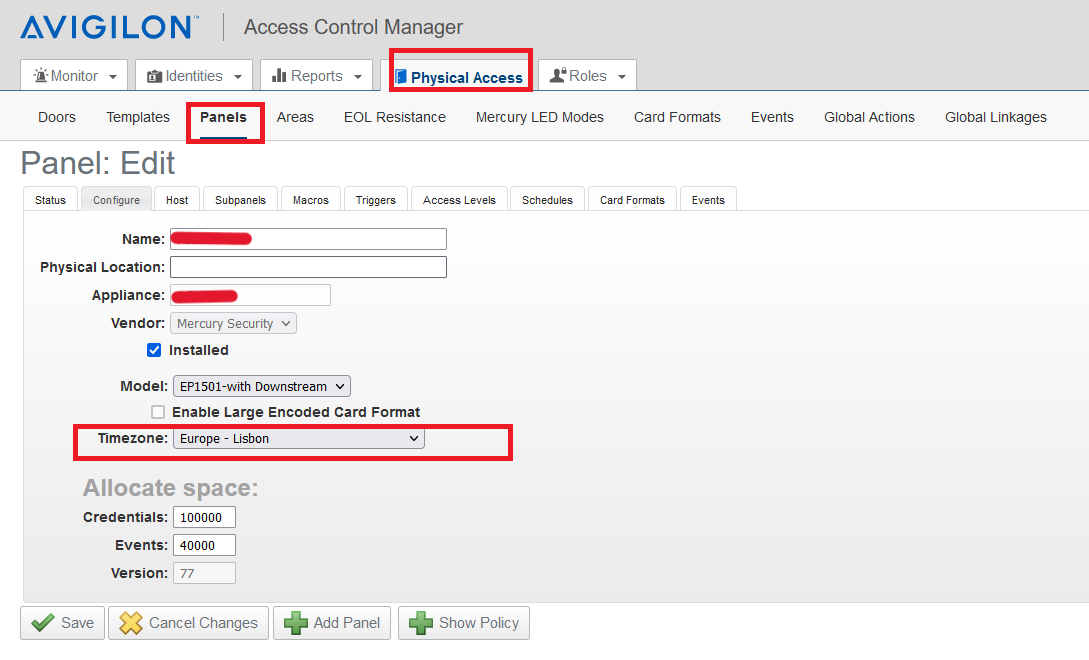Click the Monitor alarm icon

(40, 76)
